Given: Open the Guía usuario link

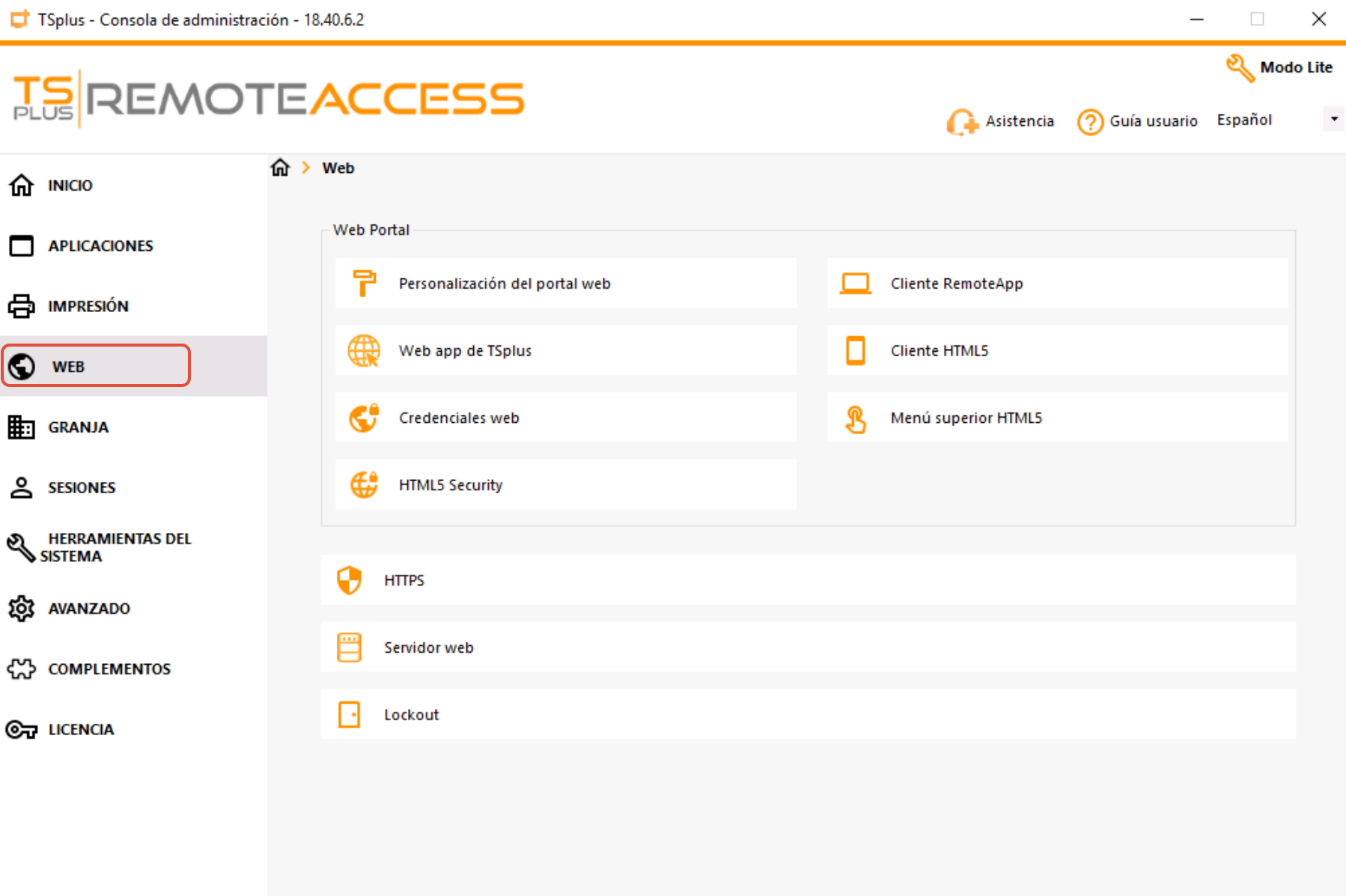Looking at the screenshot, I should pyautogui.click(x=1137, y=121).
